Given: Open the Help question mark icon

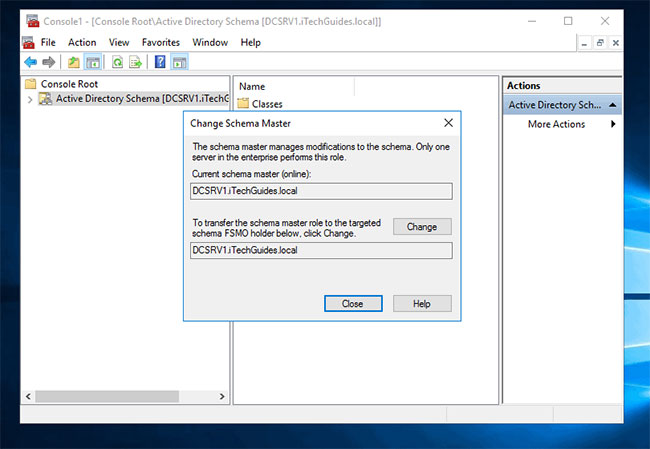Looking at the screenshot, I should pos(160,62).
